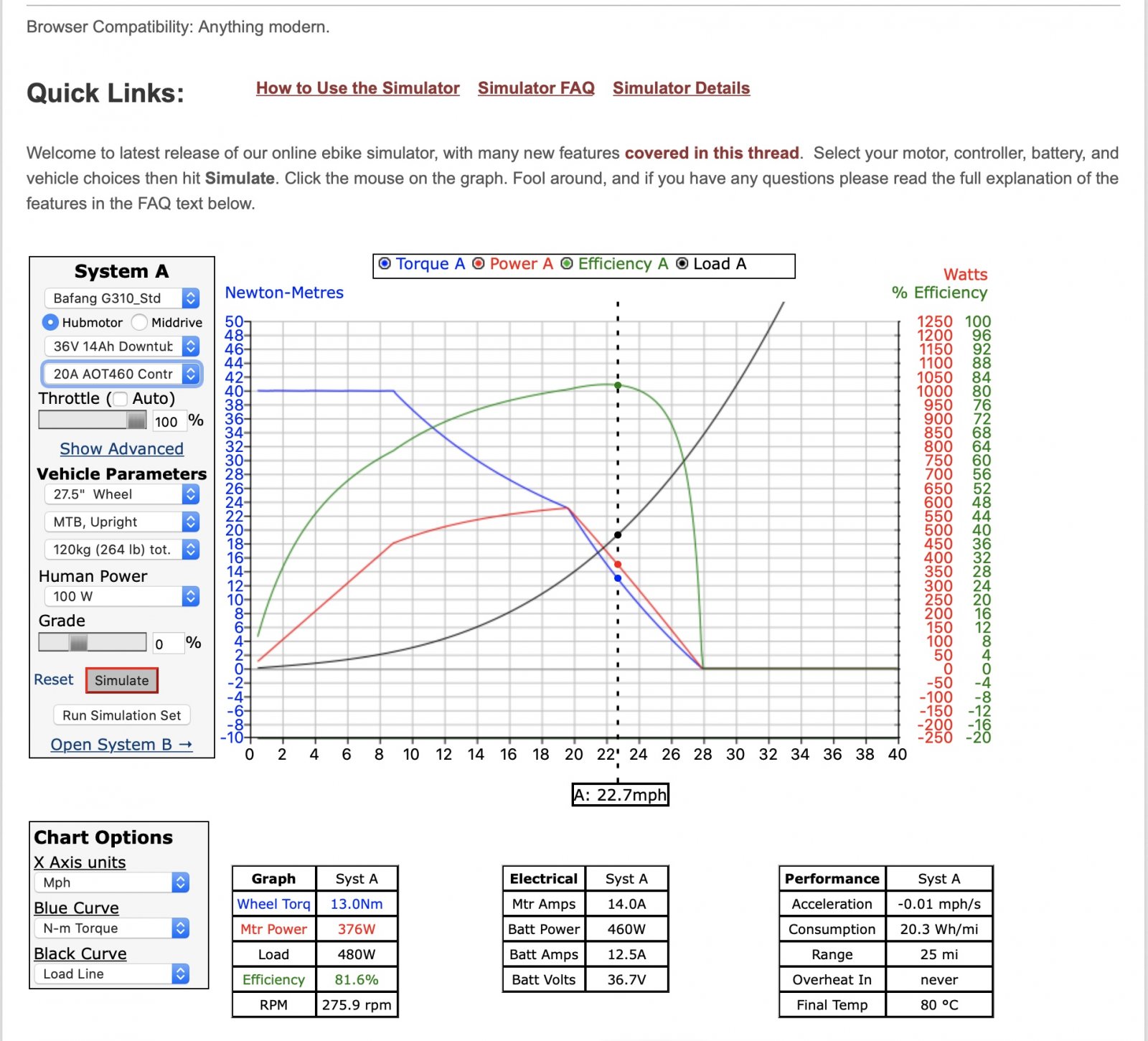The height and width of the screenshot is (1041, 1148).
Task: Click the 'Newton-Metres' axis label
Action: click(x=284, y=293)
